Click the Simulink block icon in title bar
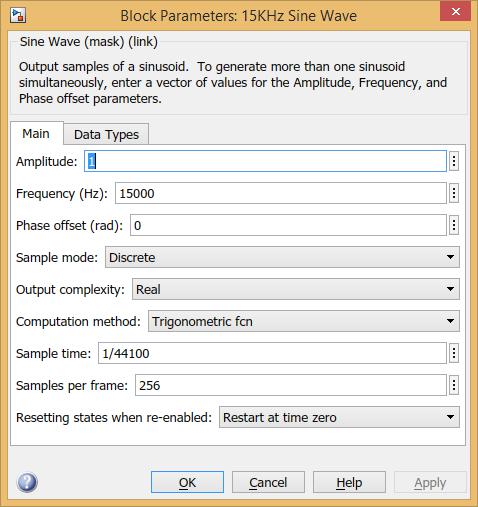 tap(18, 16)
